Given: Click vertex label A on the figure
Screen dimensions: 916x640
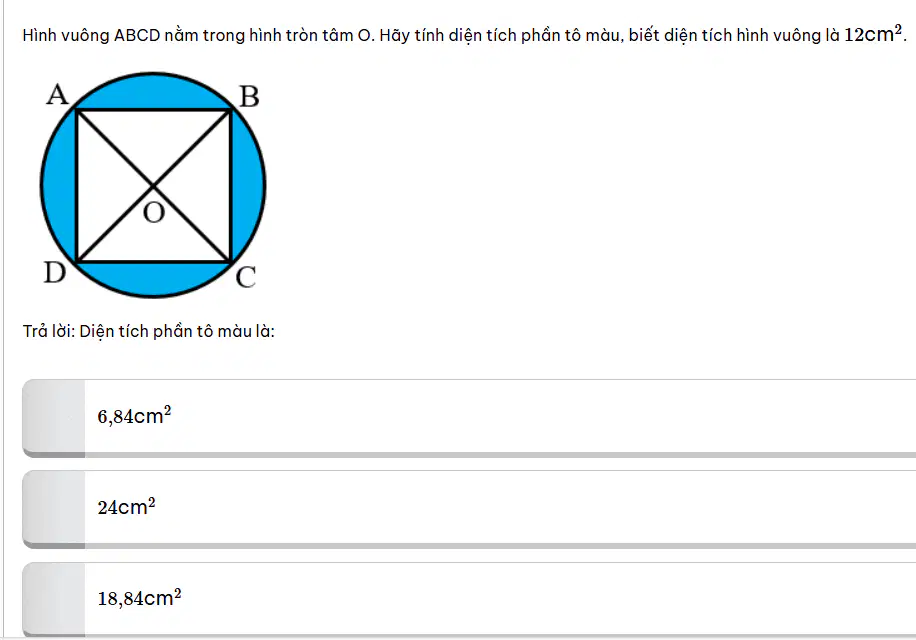Looking at the screenshot, I should [57, 95].
